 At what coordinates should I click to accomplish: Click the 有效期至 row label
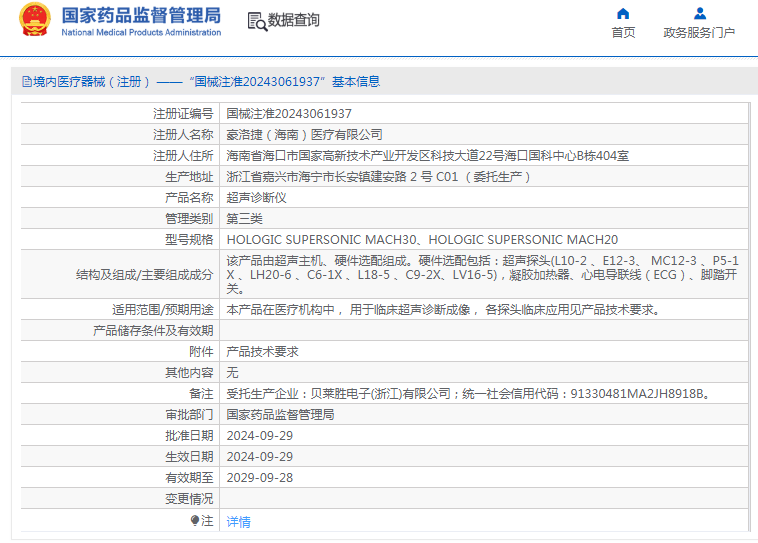tap(189, 478)
